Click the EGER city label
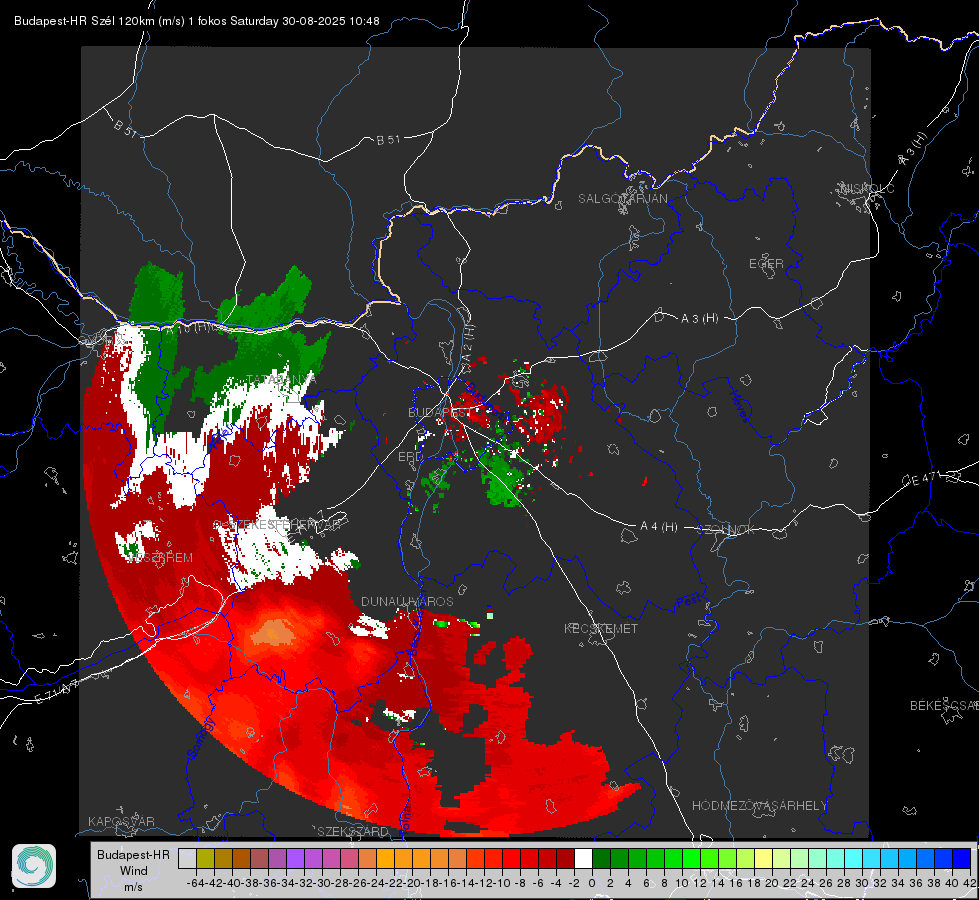 [x=766, y=264]
